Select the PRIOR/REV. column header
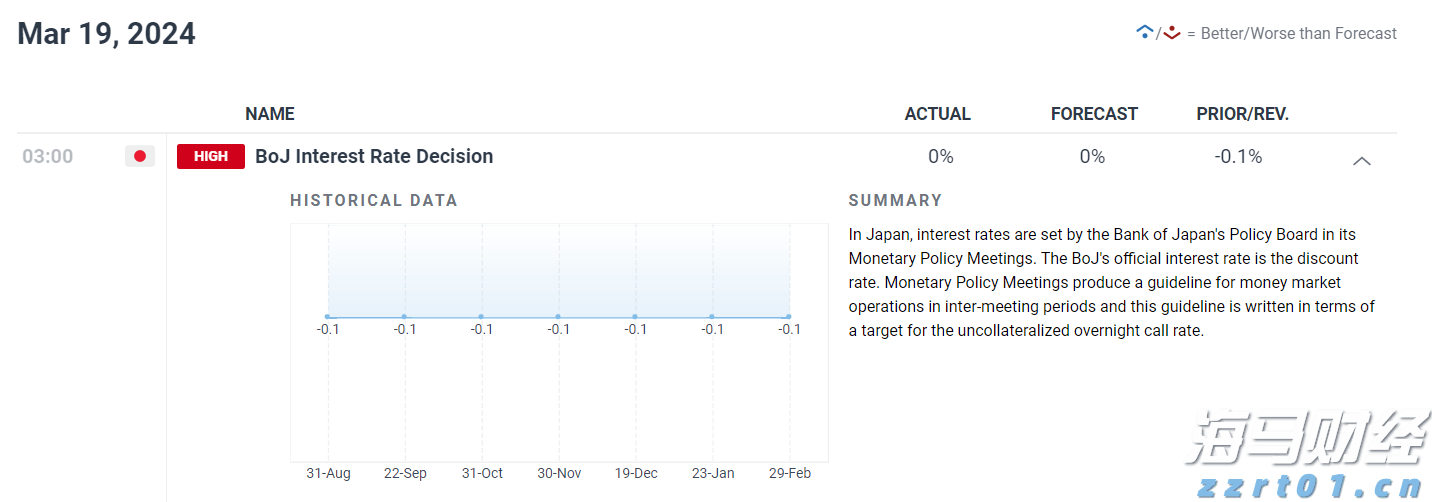The image size is (1432, 502). coord(1242,114)
